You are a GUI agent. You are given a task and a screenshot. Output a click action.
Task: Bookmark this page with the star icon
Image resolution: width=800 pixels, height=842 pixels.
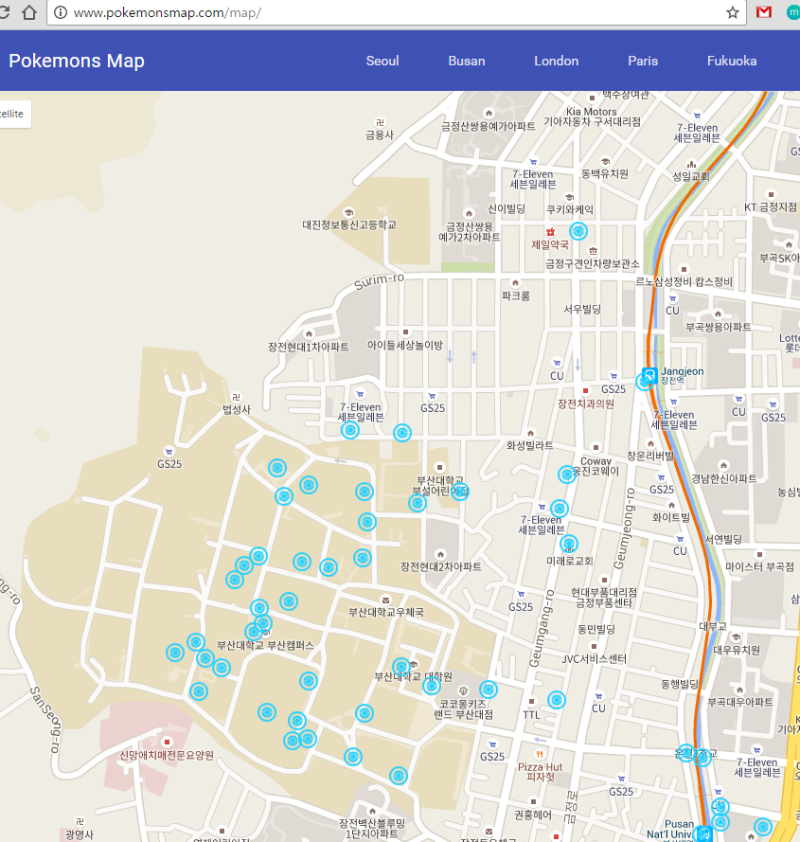coord(732,12)
